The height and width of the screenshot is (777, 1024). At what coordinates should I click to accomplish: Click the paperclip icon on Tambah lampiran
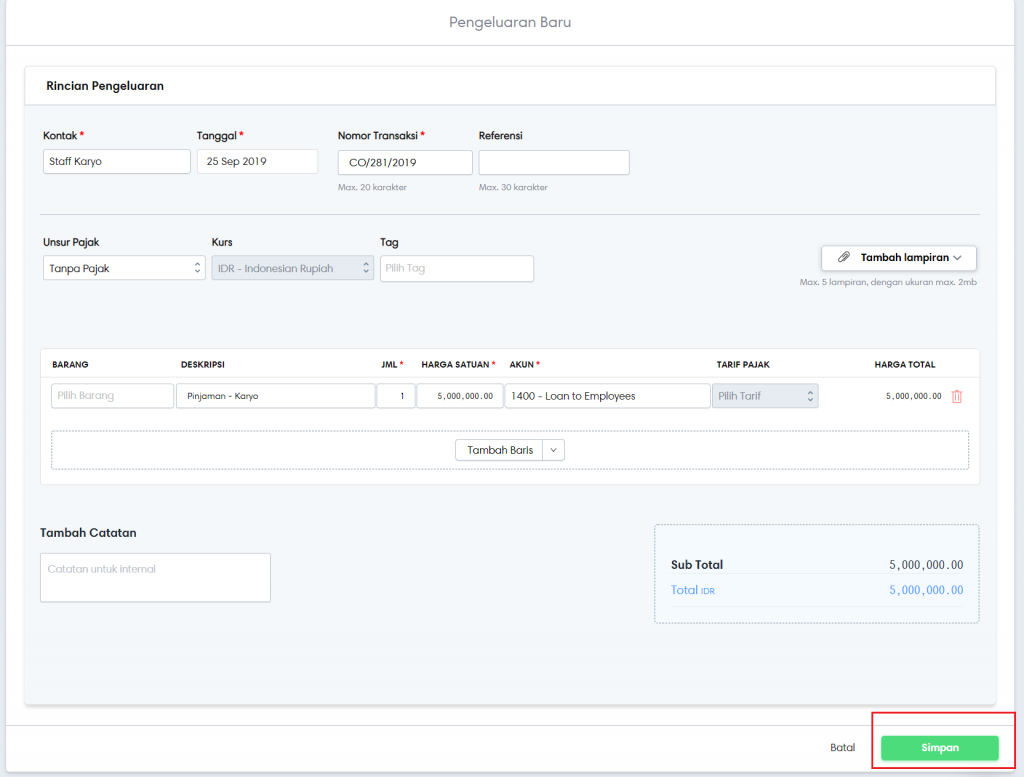(x=843, y=258)
